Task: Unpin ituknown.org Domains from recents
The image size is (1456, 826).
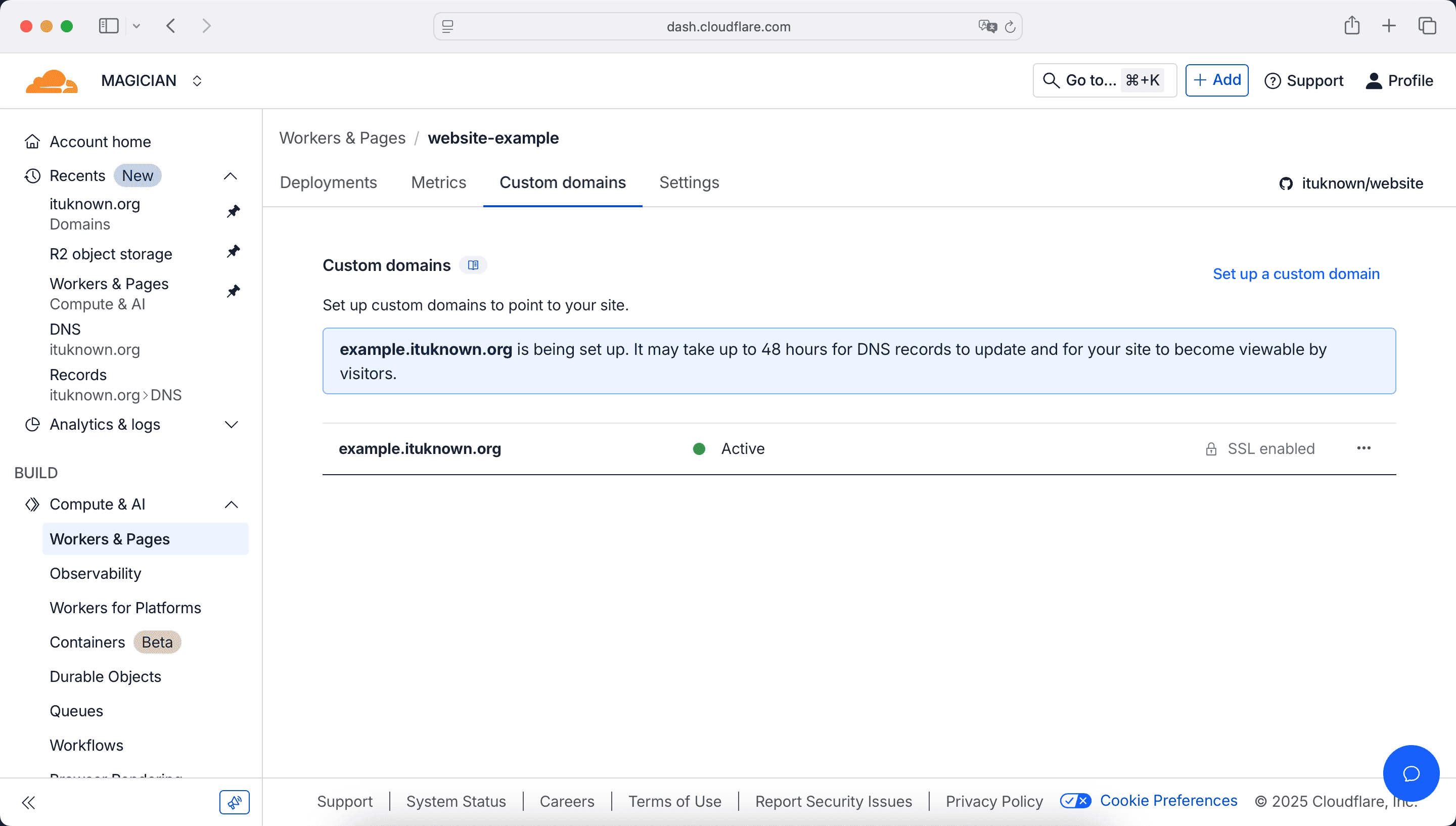Action: pyautogui.click(x=233, y=212)
